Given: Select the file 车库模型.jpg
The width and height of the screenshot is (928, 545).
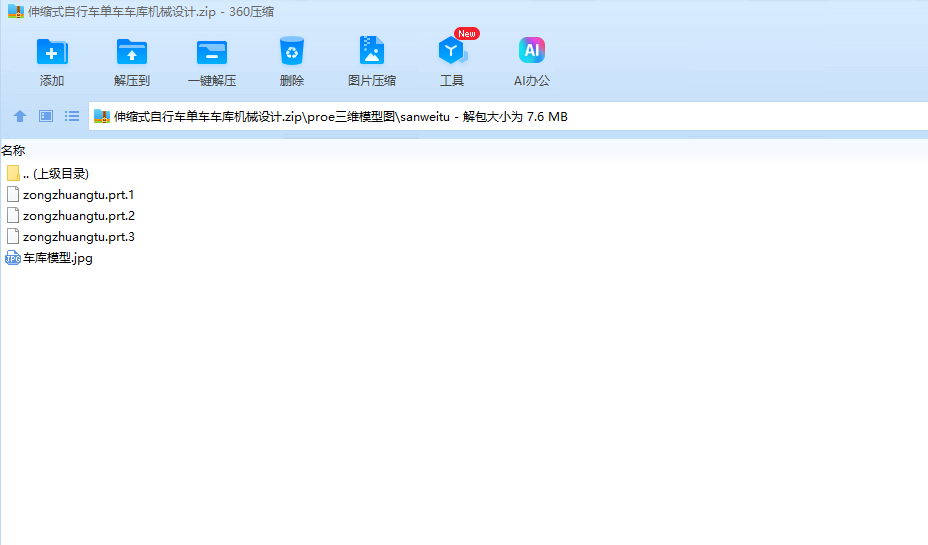Looking at the screenshot, I should coord(58,258).
